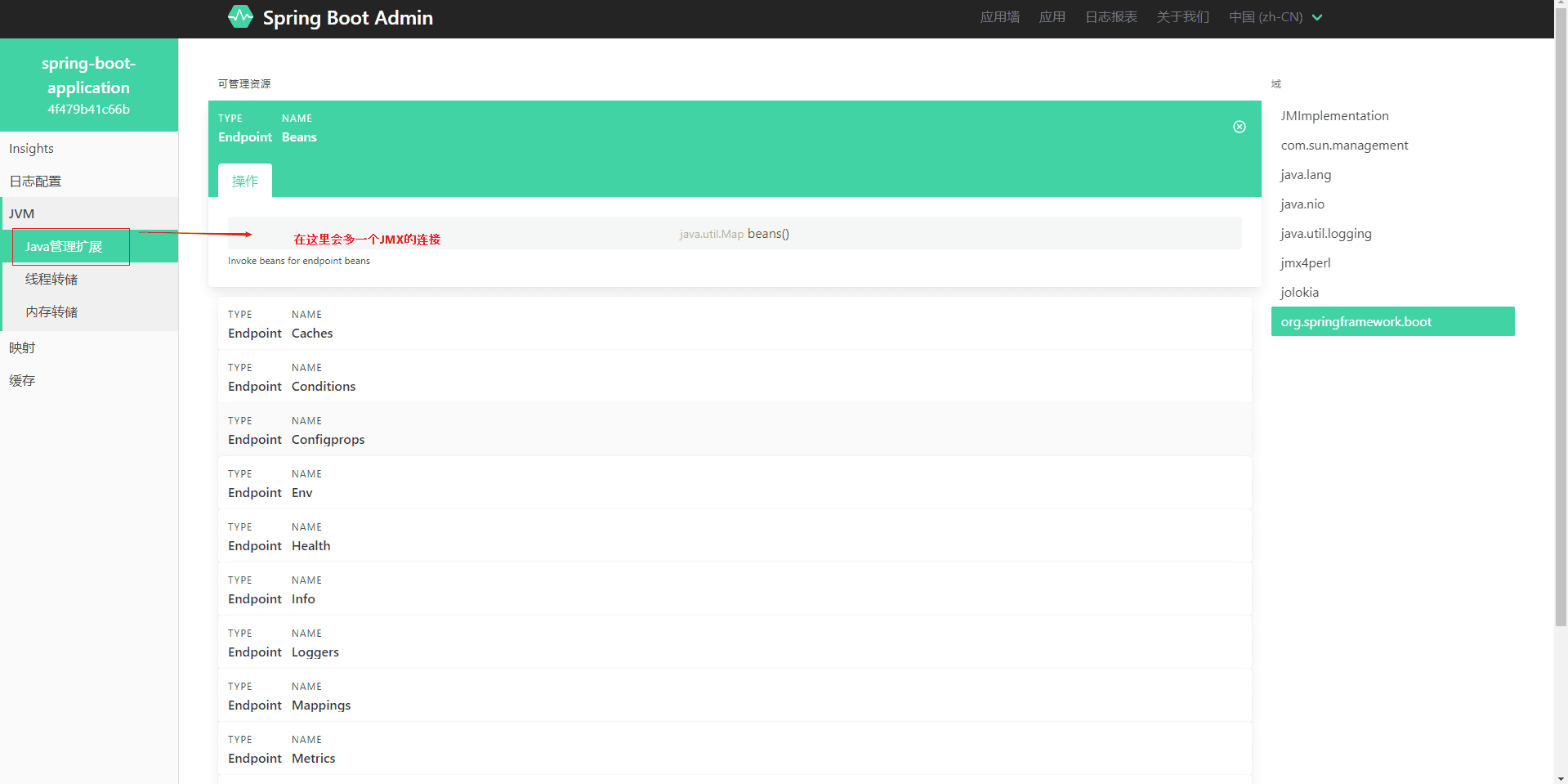Open the 应用墙 navigation item

999,17
